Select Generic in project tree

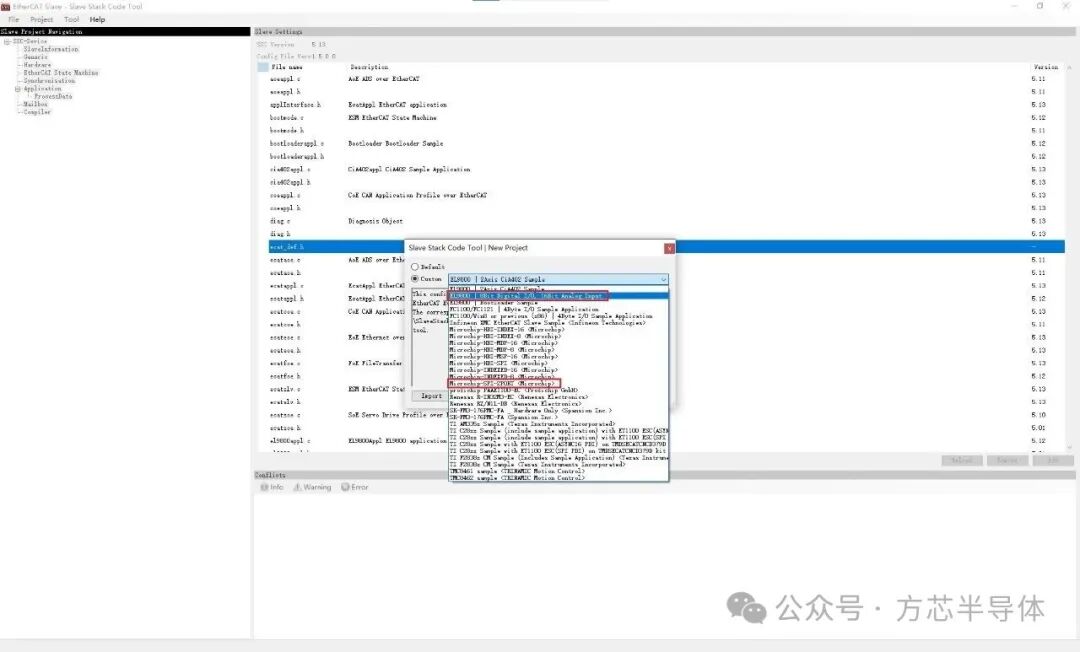[35, 57]
